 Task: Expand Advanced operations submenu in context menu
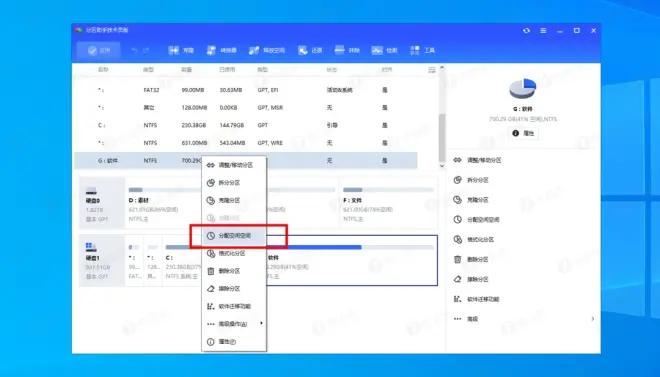tap(234, 324)
